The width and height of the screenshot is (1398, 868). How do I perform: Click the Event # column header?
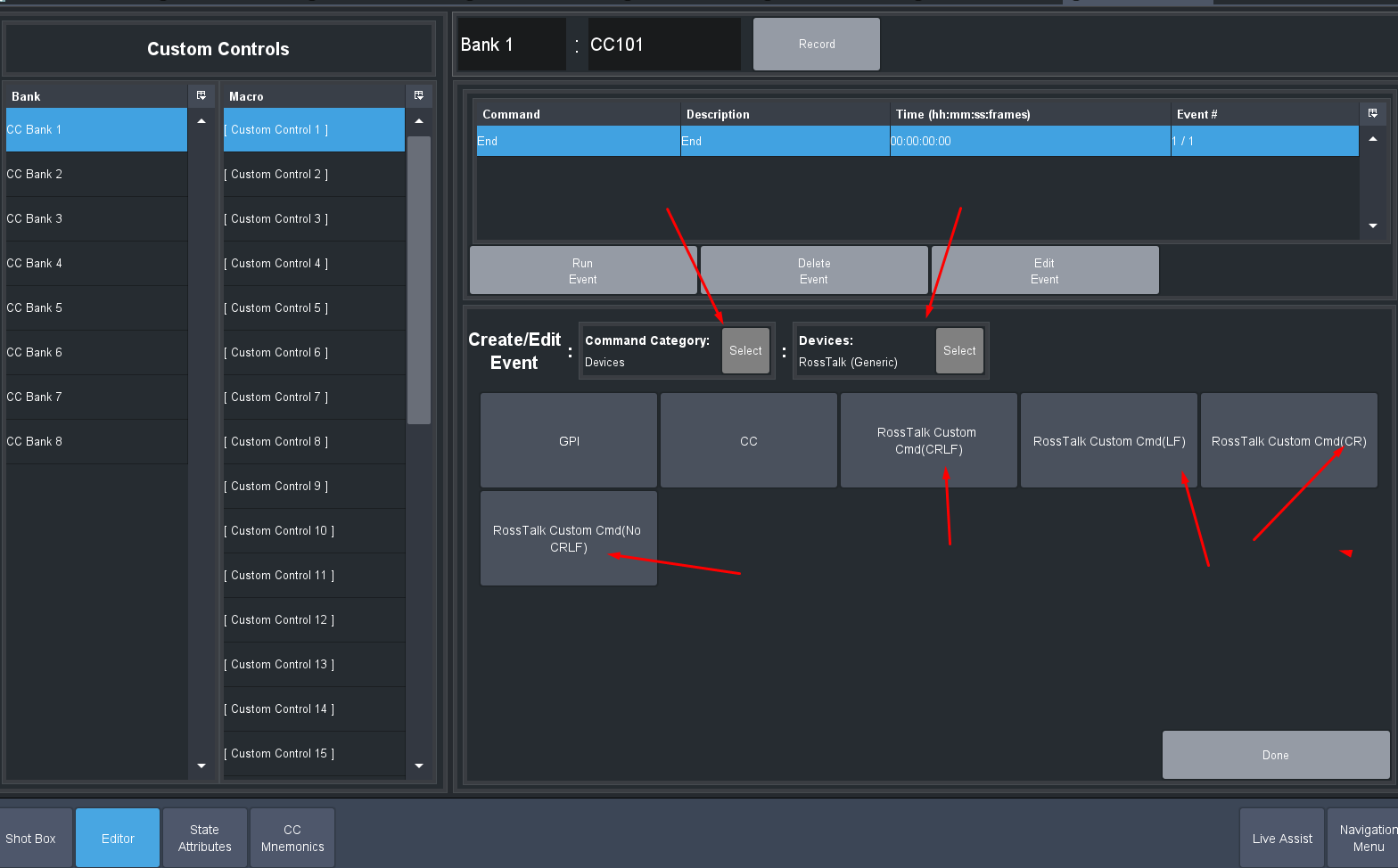pos(1265,114)
